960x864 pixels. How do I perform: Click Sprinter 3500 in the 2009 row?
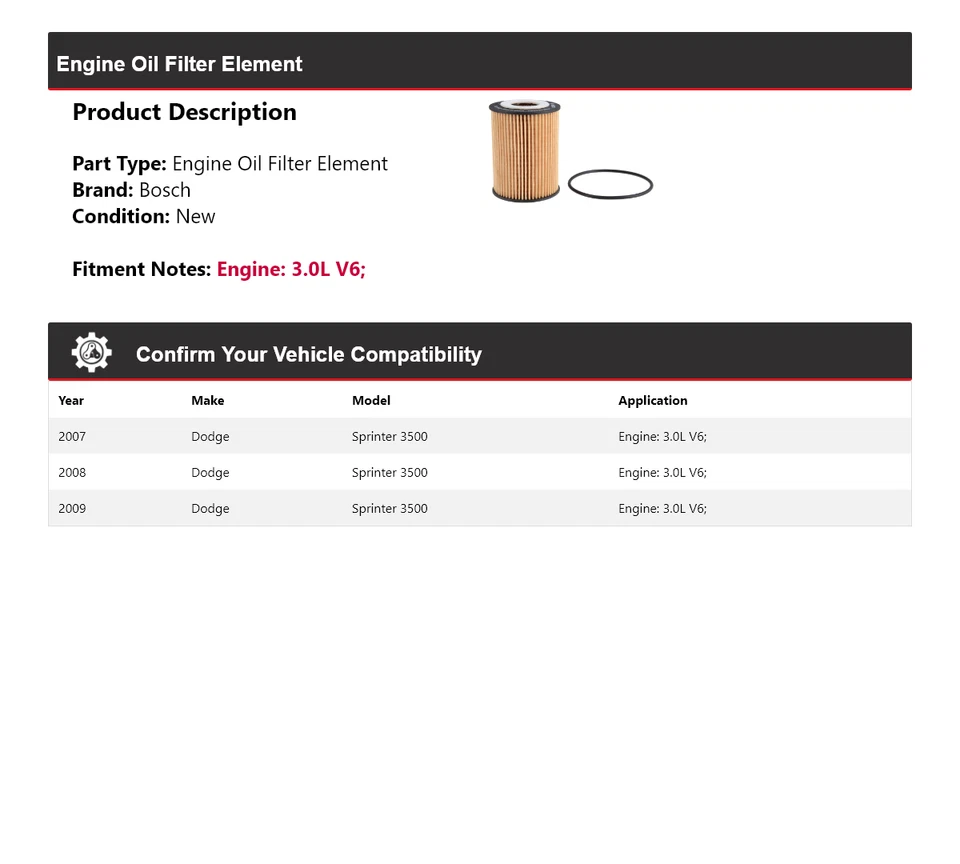coord(389,508)
